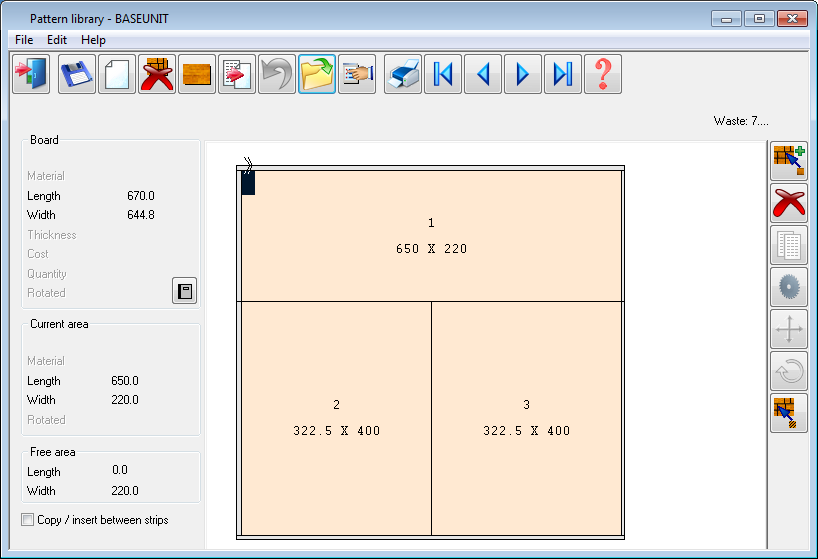Click the free area Length value 0.0

click(x=119, y=470)
